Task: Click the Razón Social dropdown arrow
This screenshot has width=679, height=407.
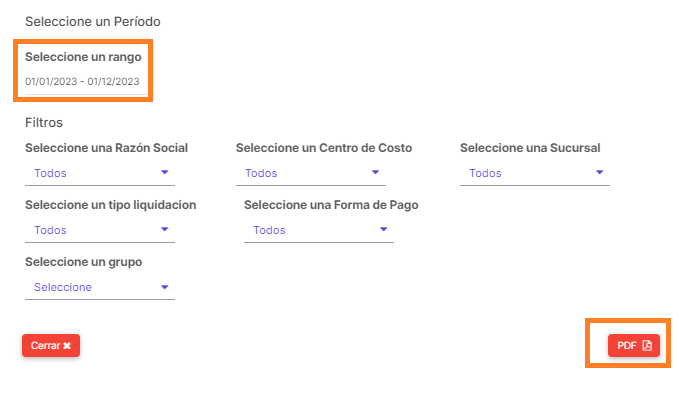Action: pos(165,172)
